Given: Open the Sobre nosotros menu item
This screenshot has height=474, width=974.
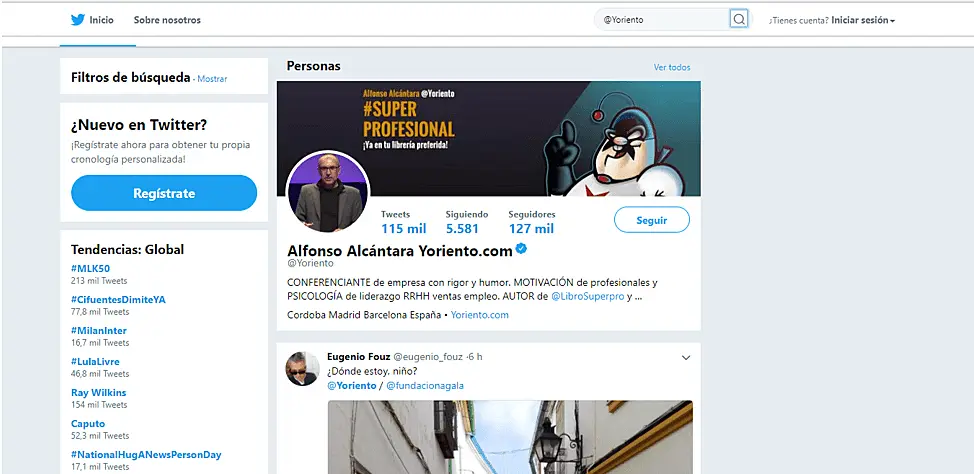Looking at the screenshot, I should tap(167, 20).
